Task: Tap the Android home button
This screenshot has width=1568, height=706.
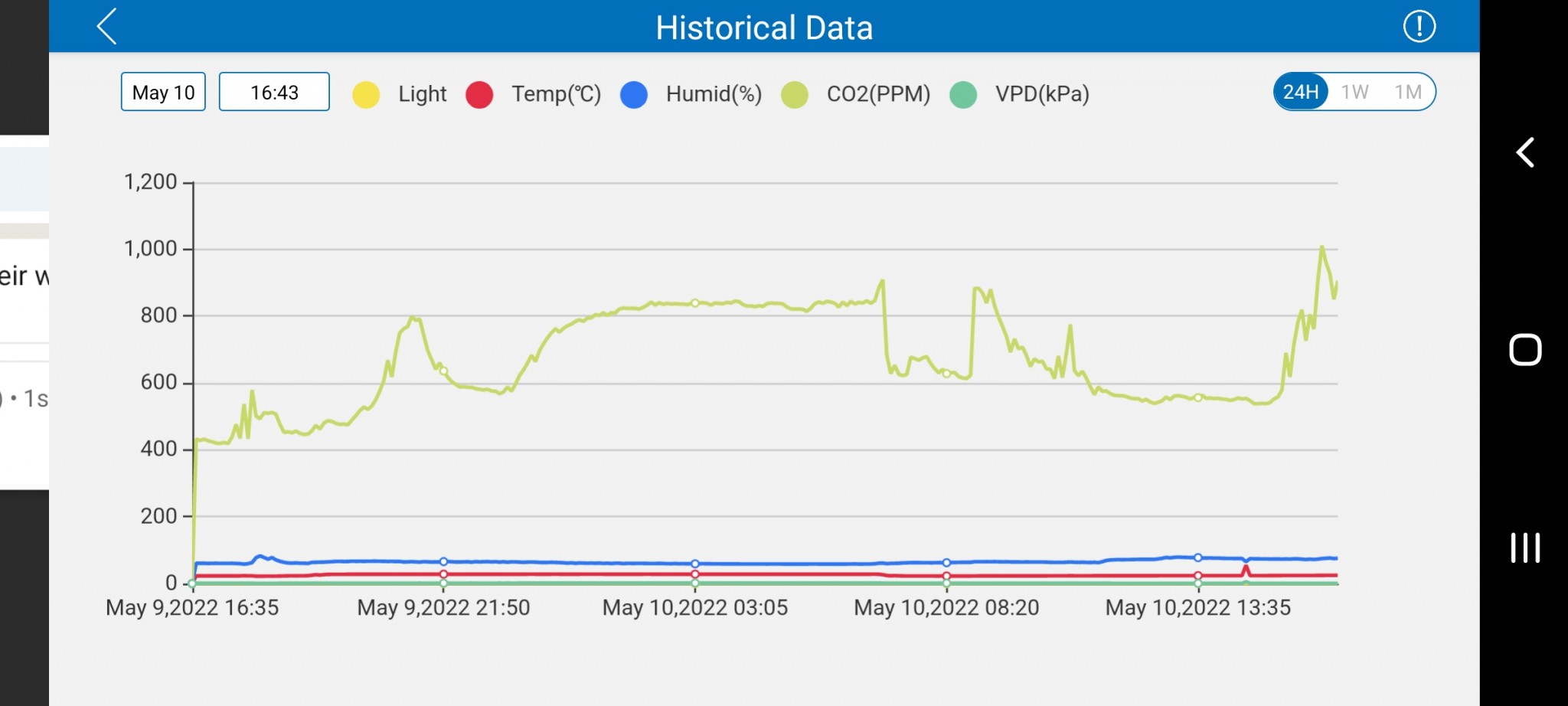Action: click(x=1524, y=350)
